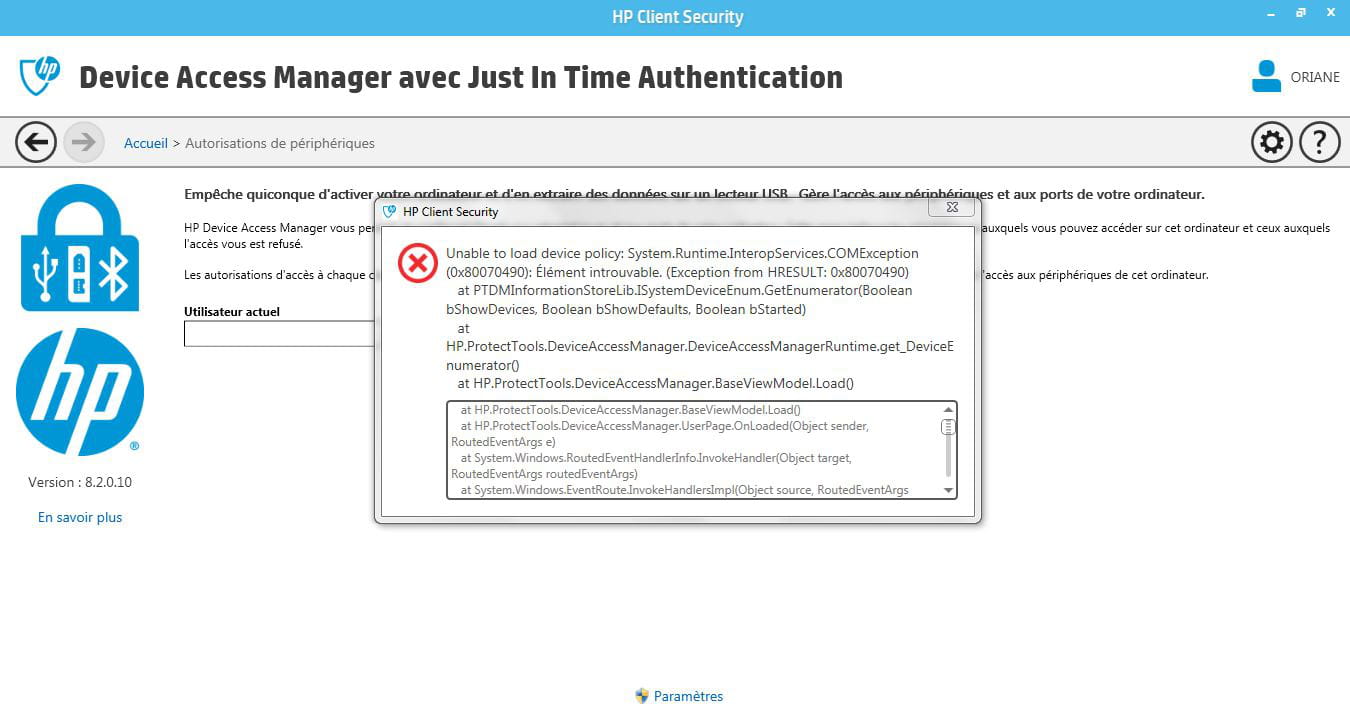
Task: Click the 'Device Access Manager avec Just In Time Authentication' heading
Action: pyautogui.click(x=461, y=77)
